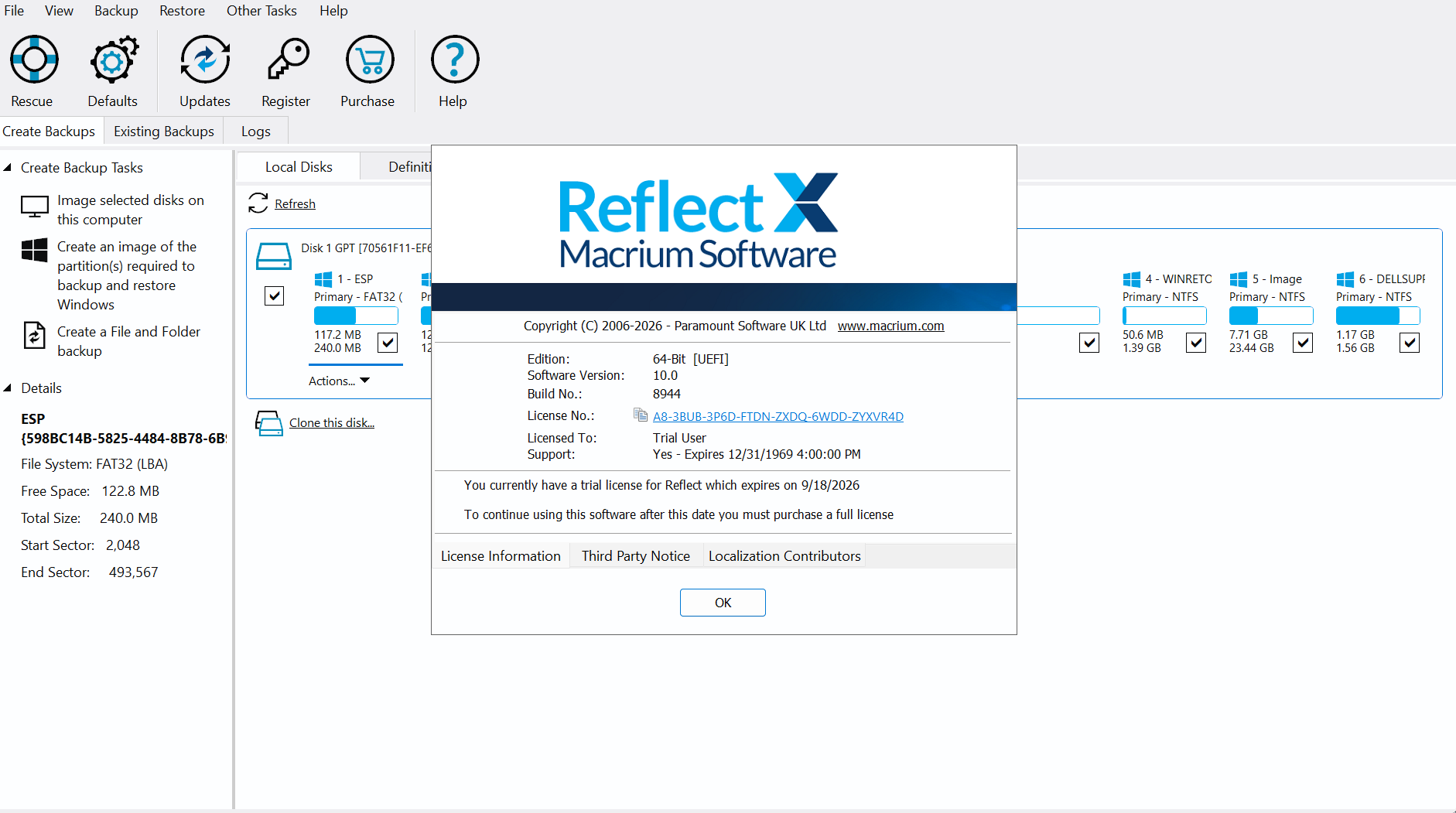Open the Other Tasks menu

click(261, 11)
